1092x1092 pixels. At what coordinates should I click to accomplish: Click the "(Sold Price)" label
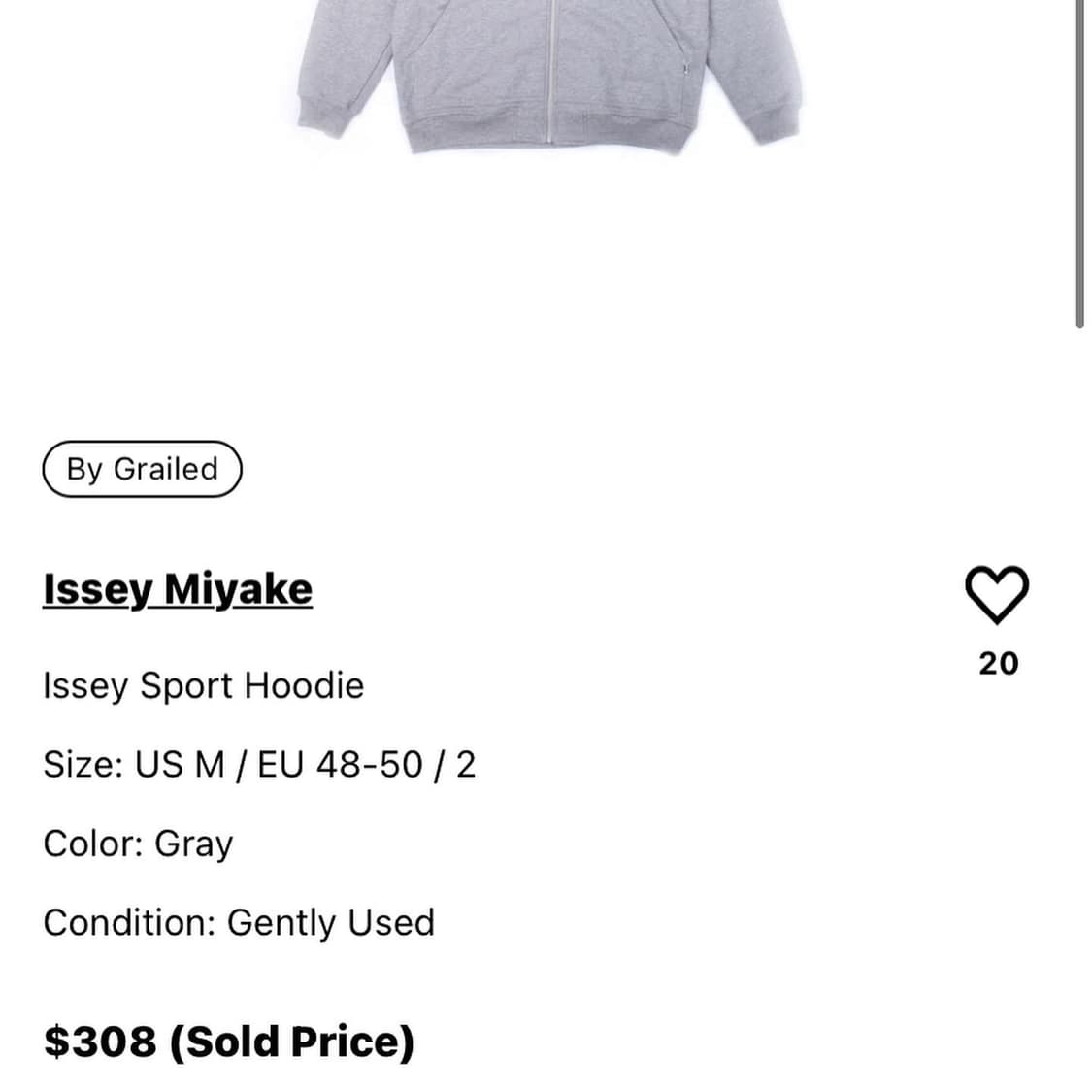[x=291, y=1042]
